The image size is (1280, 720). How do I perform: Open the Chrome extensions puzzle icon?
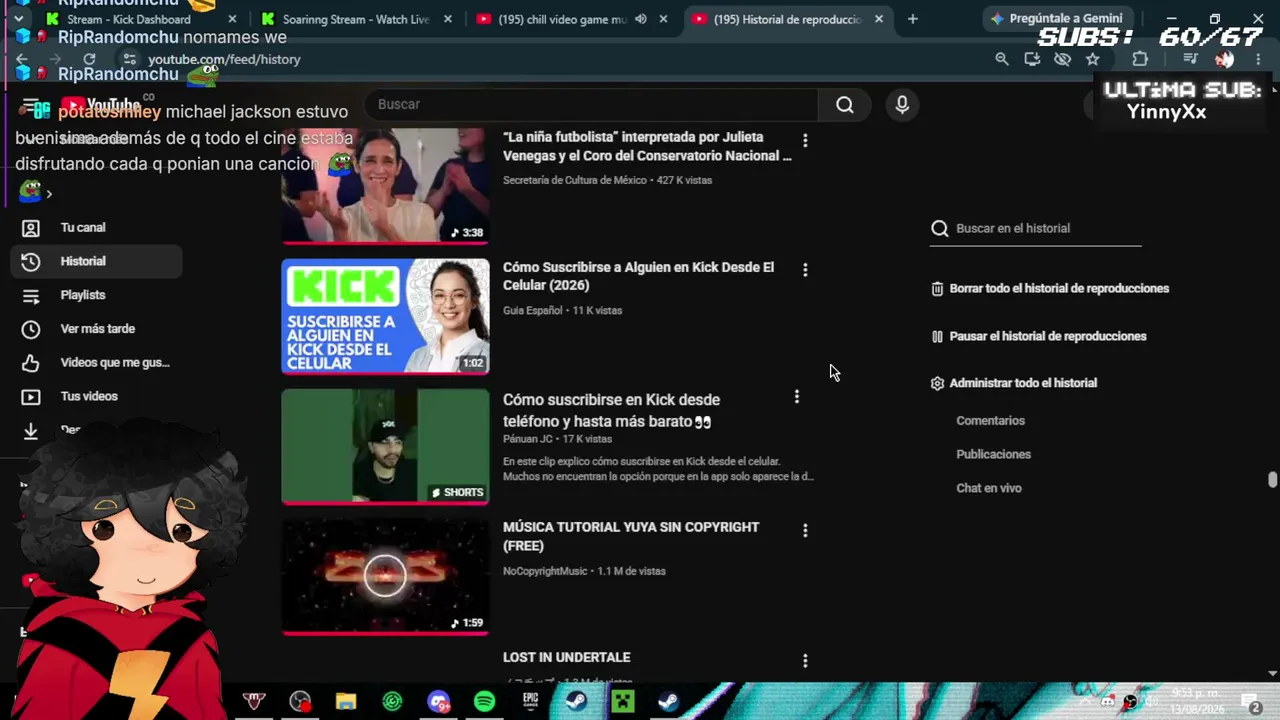[x=1140, y=59]
